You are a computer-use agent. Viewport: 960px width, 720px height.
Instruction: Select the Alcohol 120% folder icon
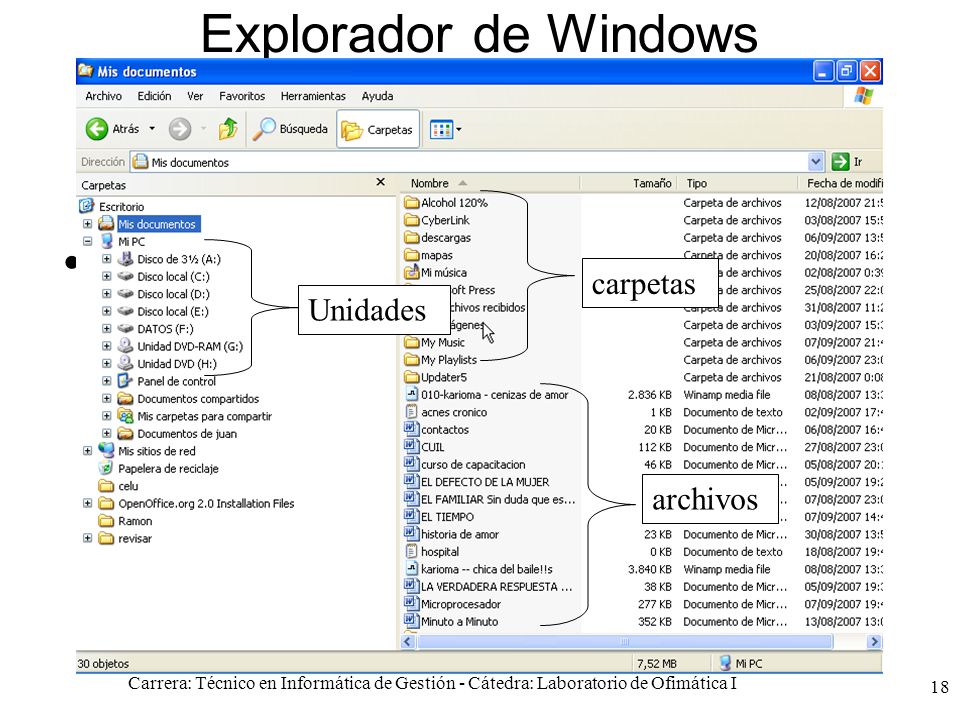coord(411,203)
